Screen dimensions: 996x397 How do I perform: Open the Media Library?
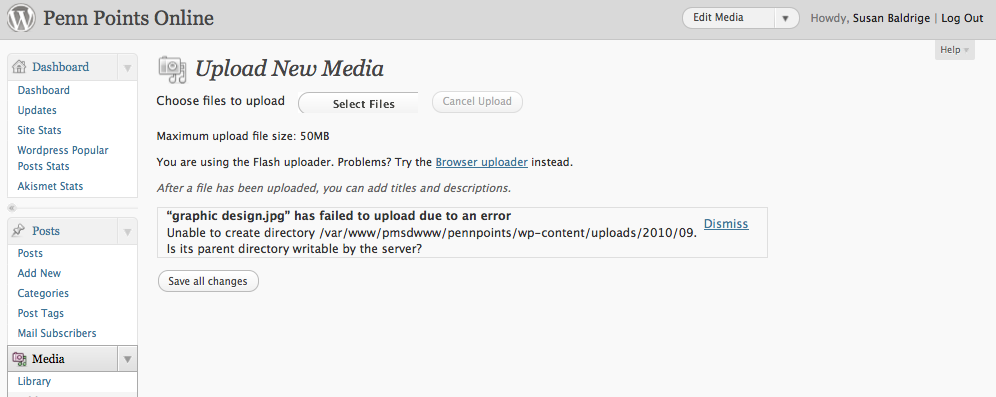click(x=34, y=381)
